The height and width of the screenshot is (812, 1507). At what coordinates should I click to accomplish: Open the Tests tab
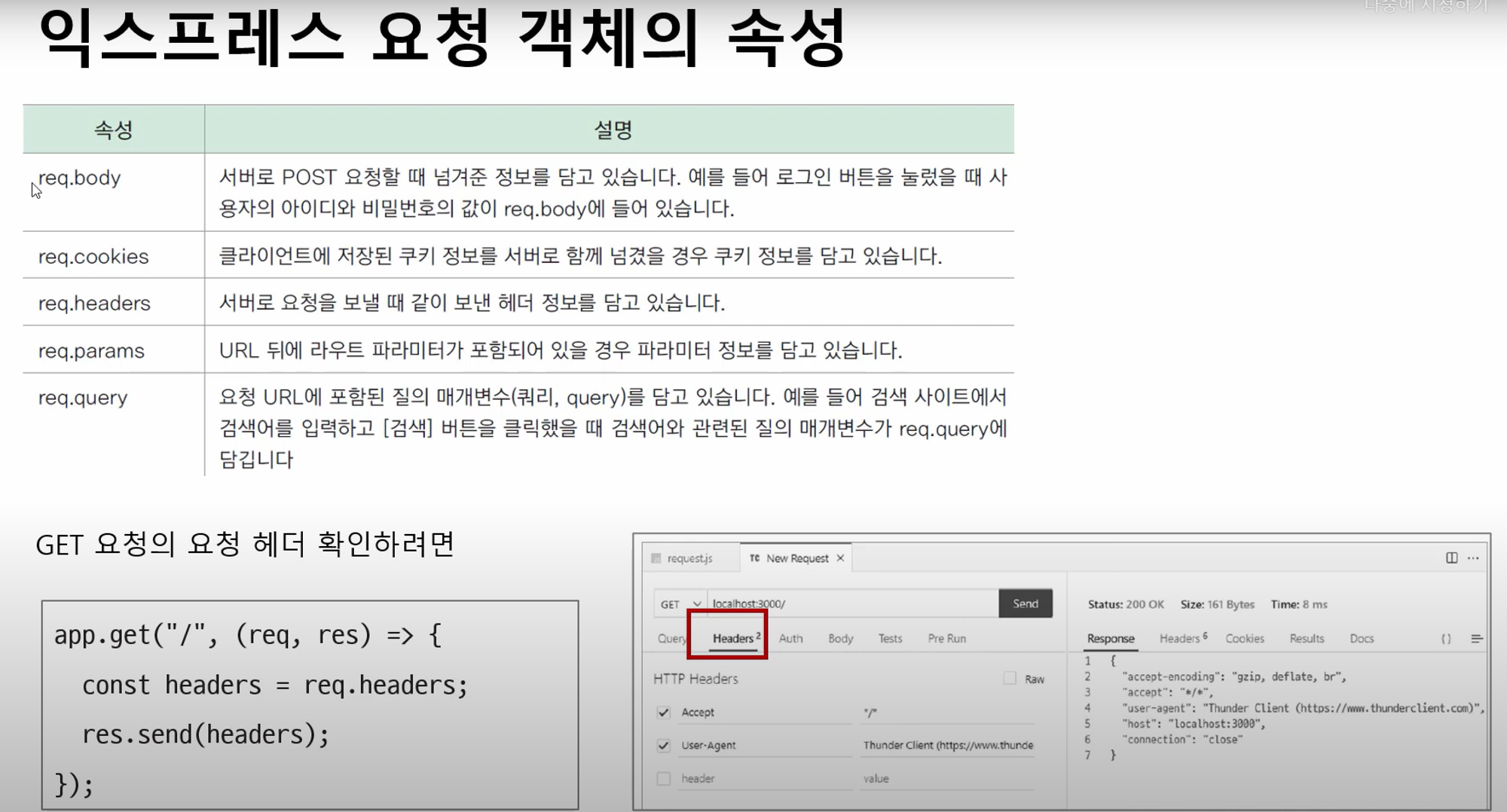[x=890, y=639]
